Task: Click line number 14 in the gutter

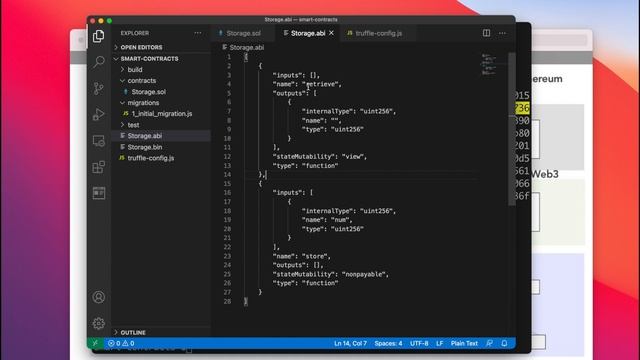Action: (x=227, y=175)
